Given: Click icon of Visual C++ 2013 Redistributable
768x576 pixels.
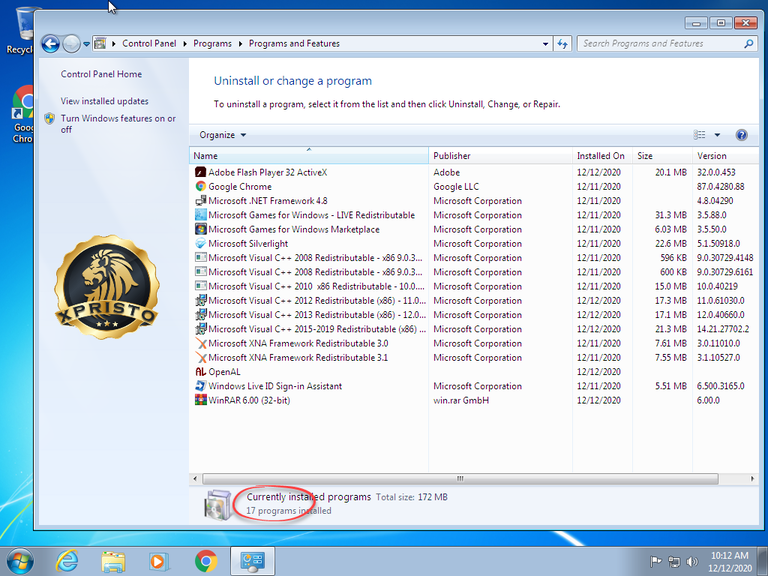Looking at the screenshot, I should tap(200, 314).
